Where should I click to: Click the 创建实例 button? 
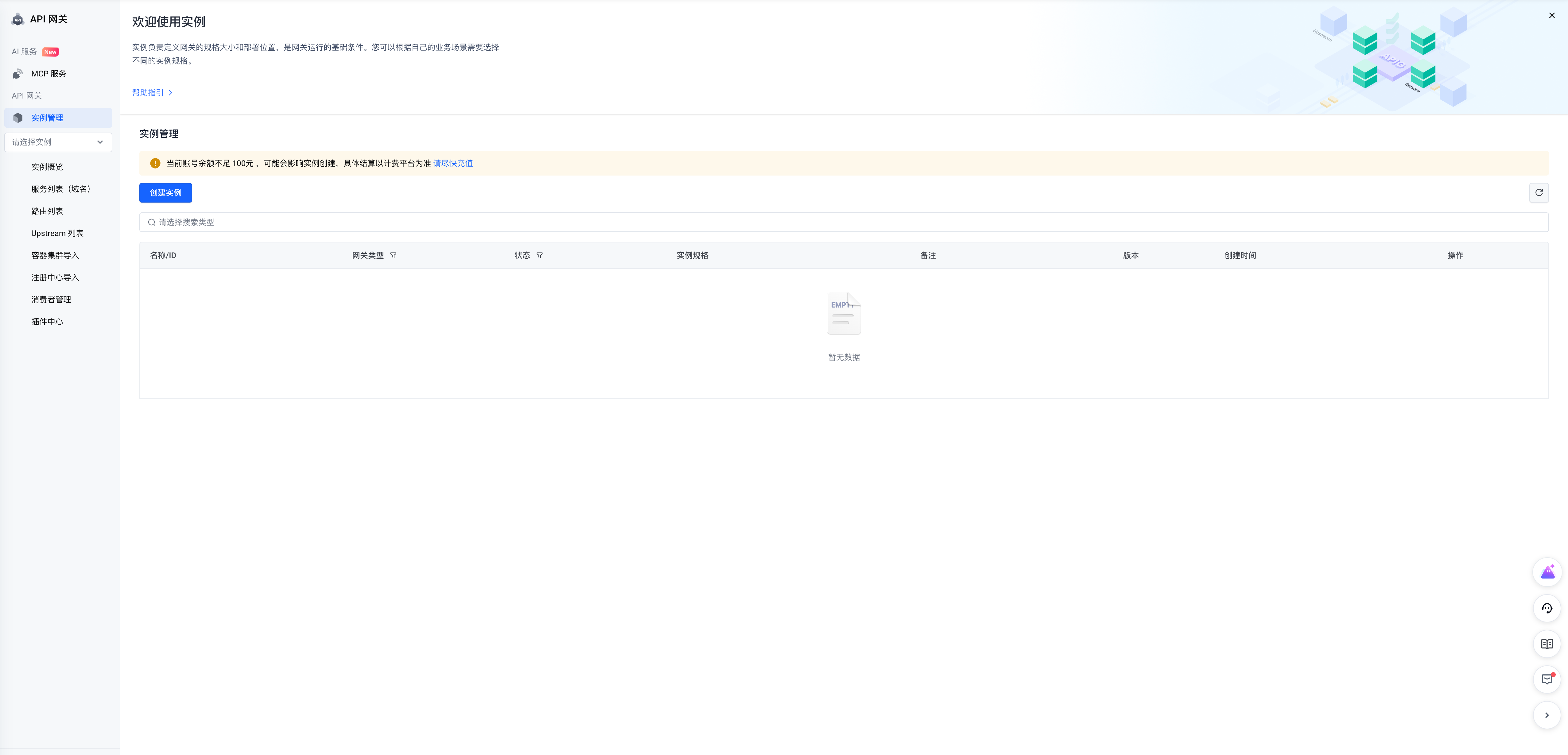[165, 193]
